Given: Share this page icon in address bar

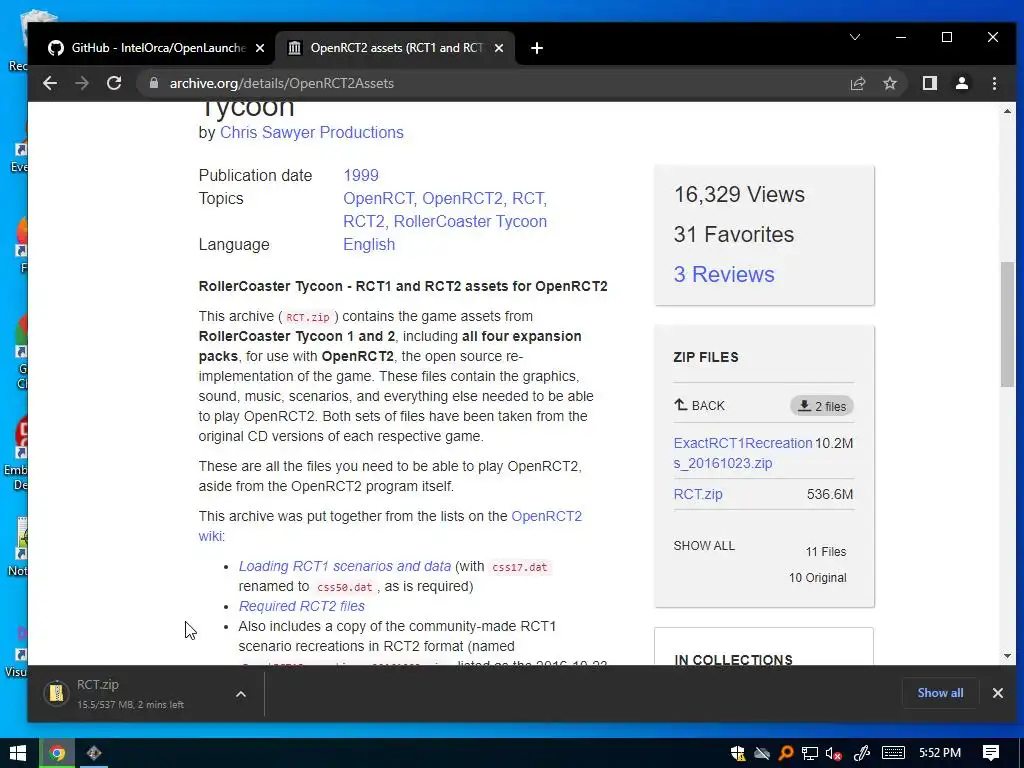Looking at the screenshot, I should (x=857, y=83).
